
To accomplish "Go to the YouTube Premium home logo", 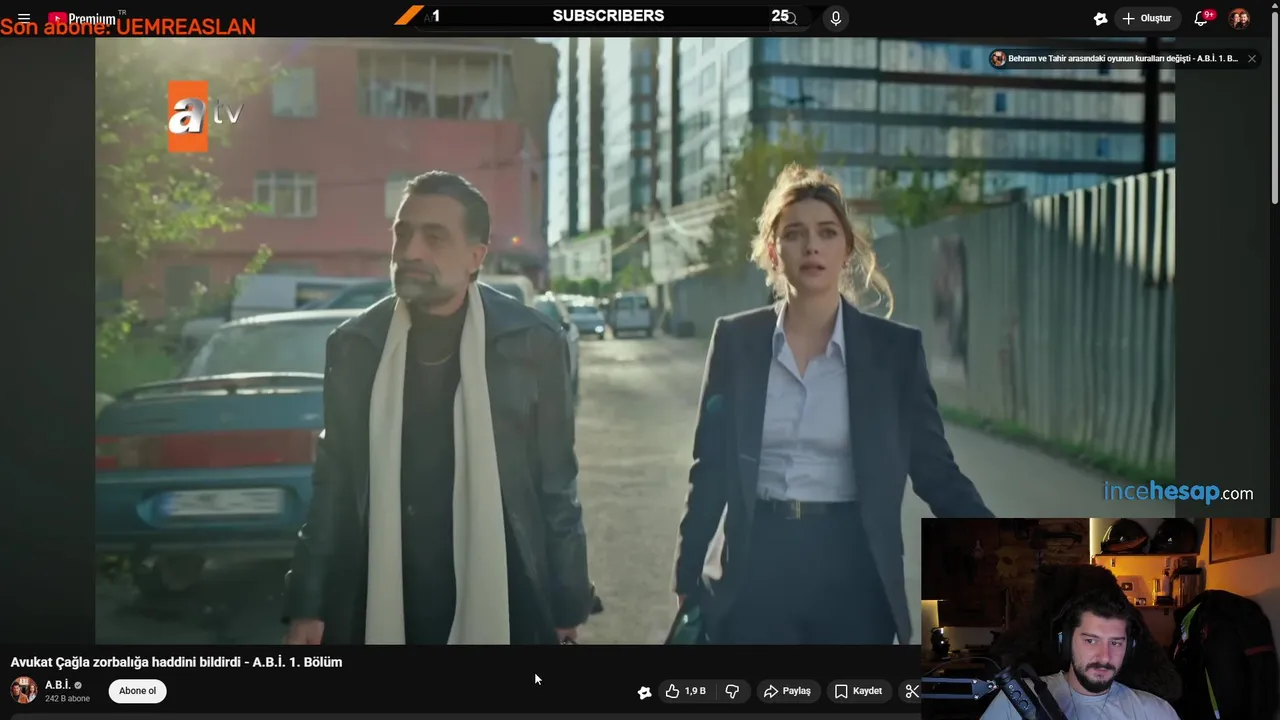I will (x=84, y=18).
